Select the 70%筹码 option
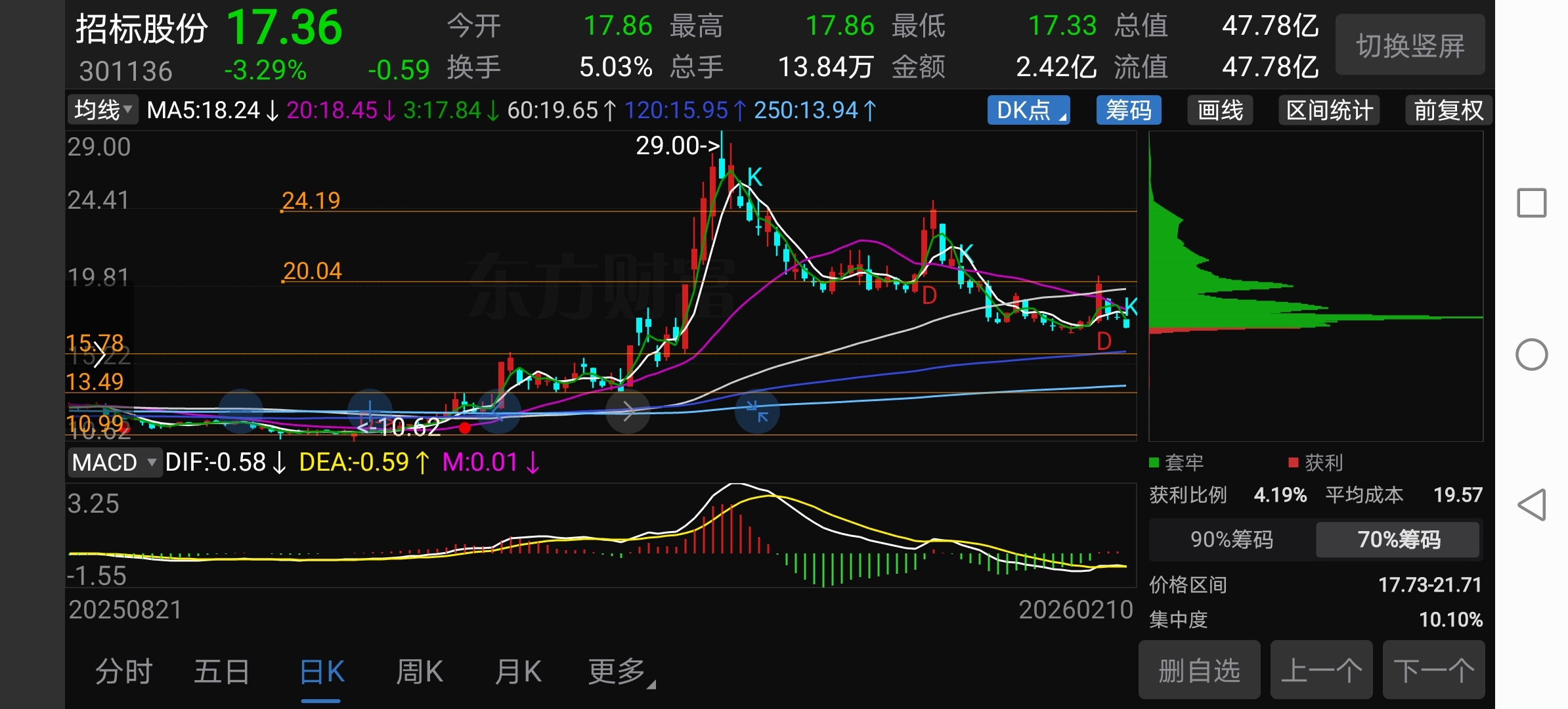 pyautogui.click(x=1399, y=540)
